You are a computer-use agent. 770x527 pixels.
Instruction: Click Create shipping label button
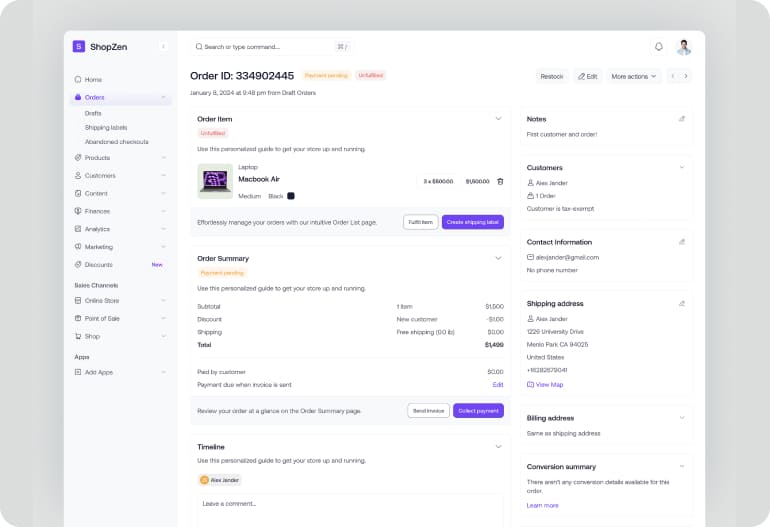point(472,222)
